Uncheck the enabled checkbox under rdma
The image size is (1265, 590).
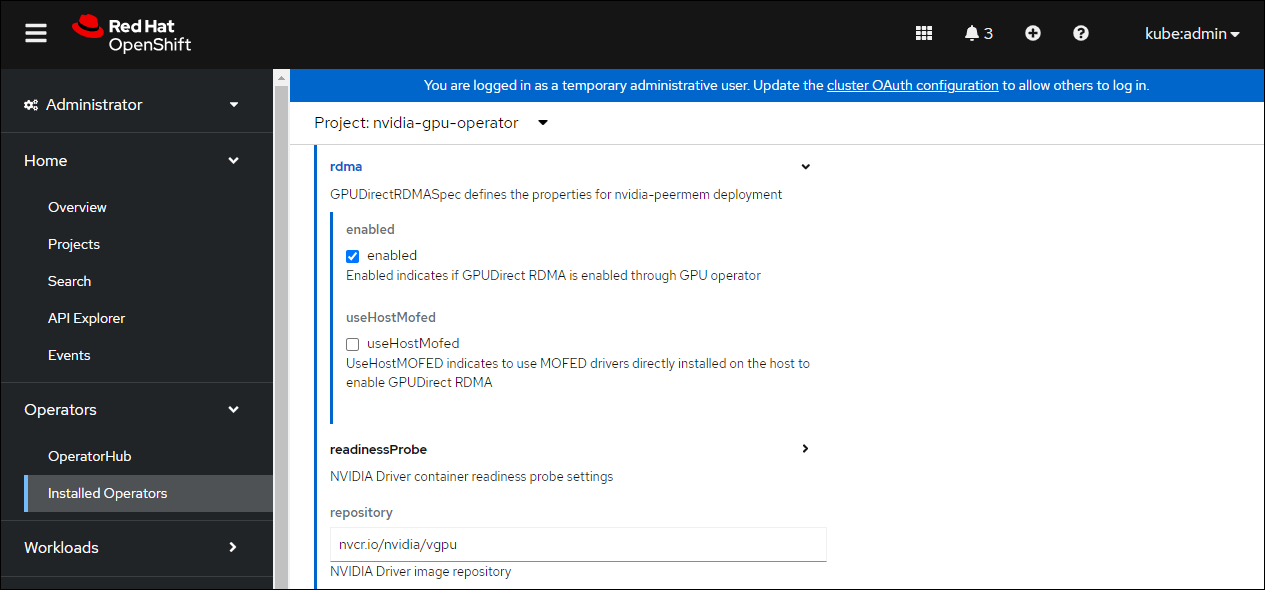click(352, 256)
